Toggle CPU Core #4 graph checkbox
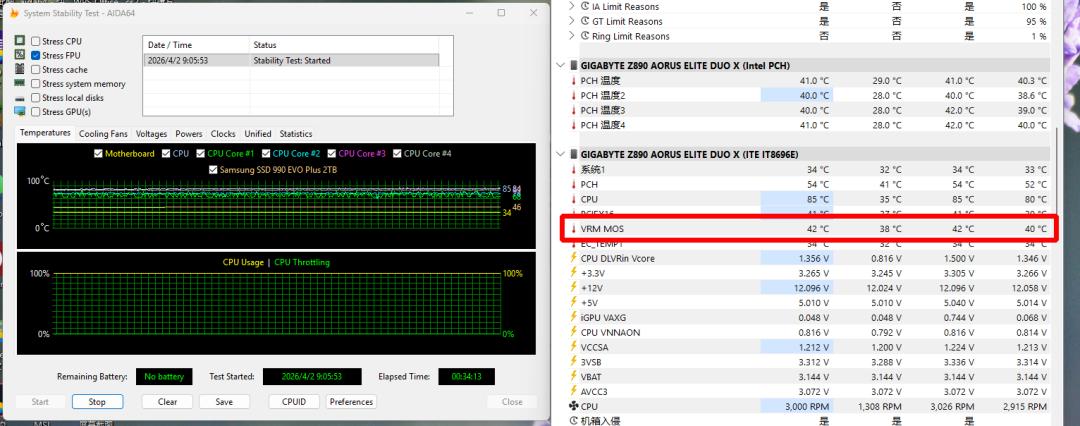 [397, 154]
